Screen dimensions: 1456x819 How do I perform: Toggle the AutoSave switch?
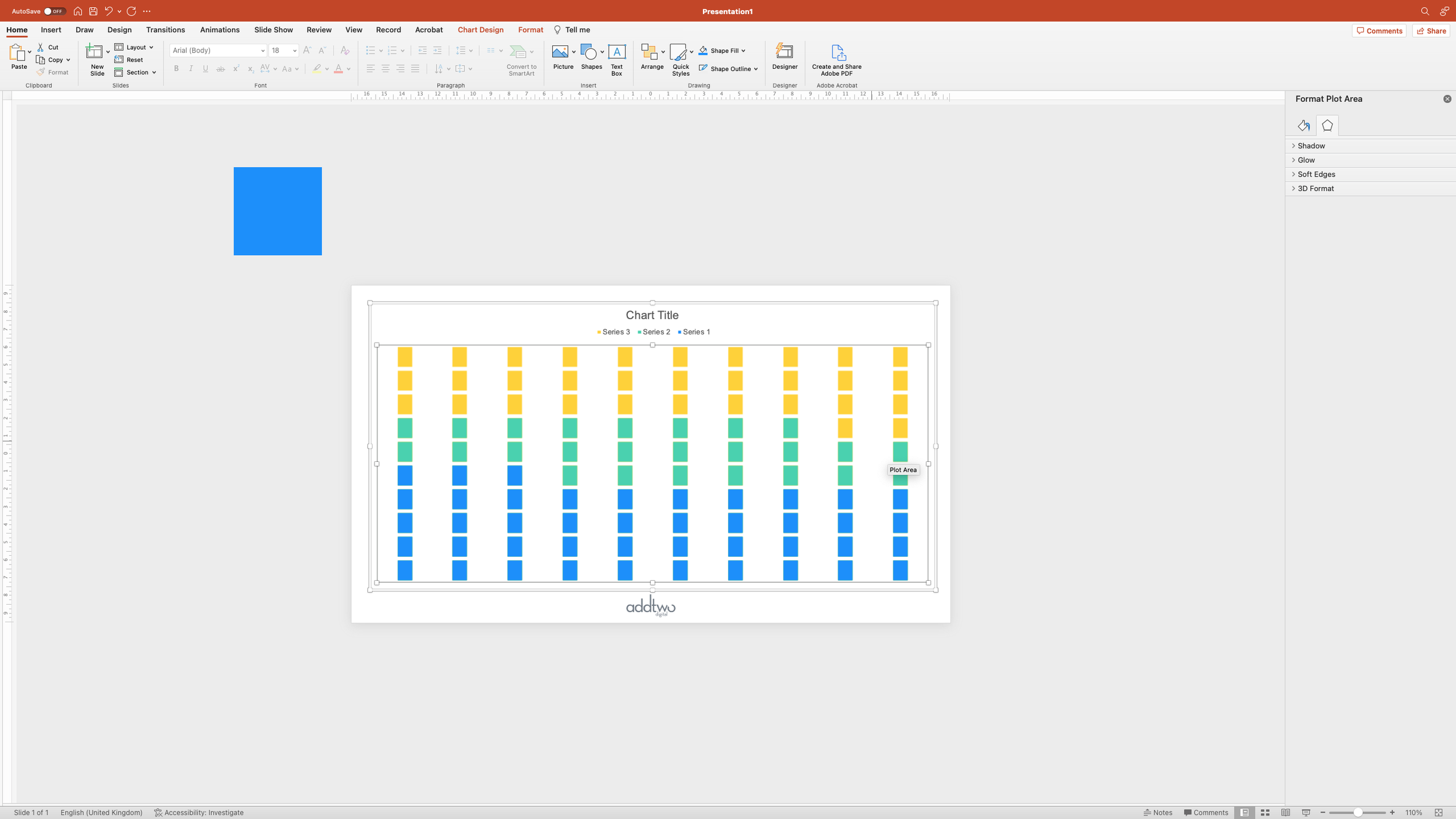point(54,11)
